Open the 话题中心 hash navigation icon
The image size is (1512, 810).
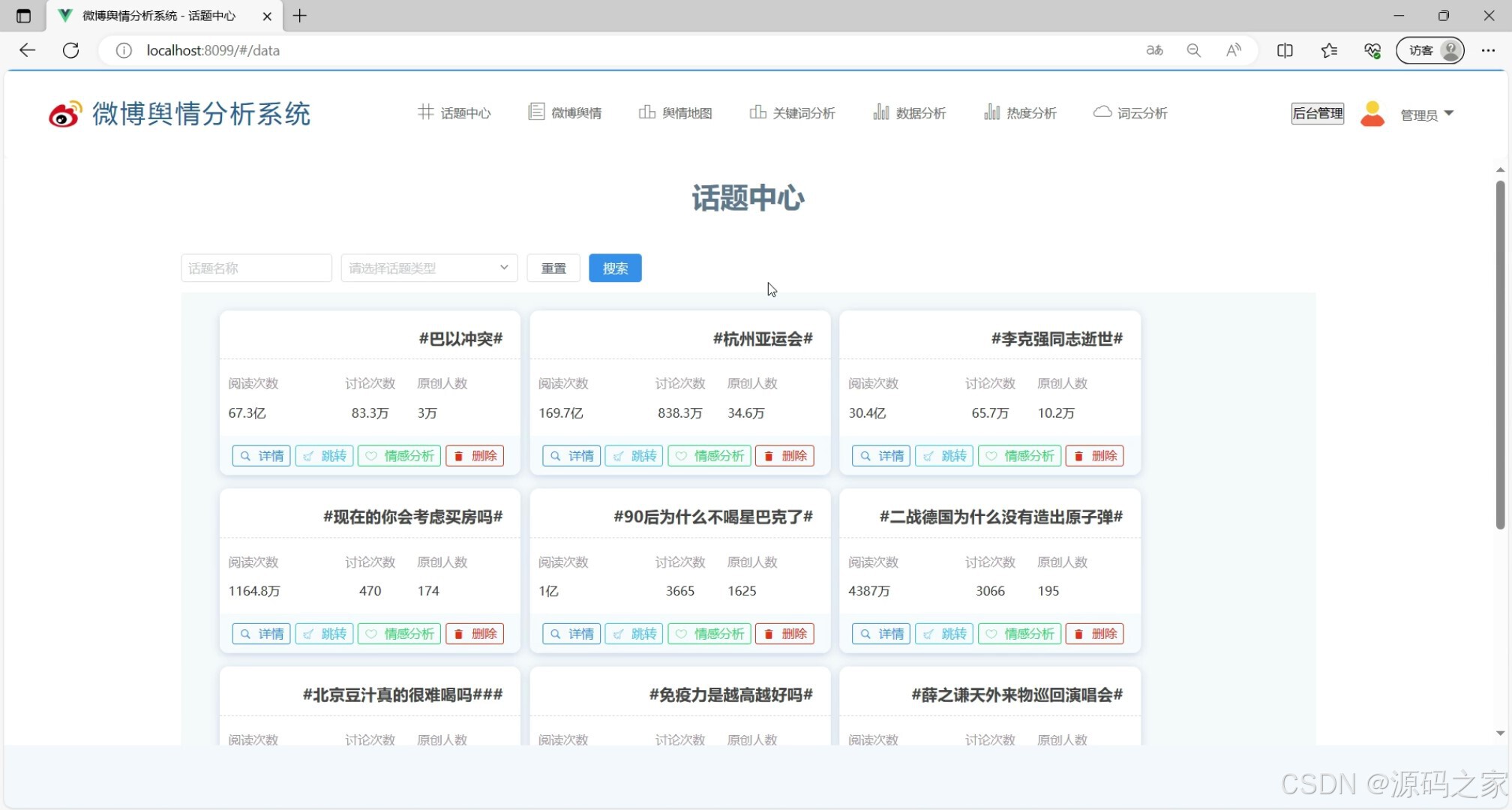425,112
